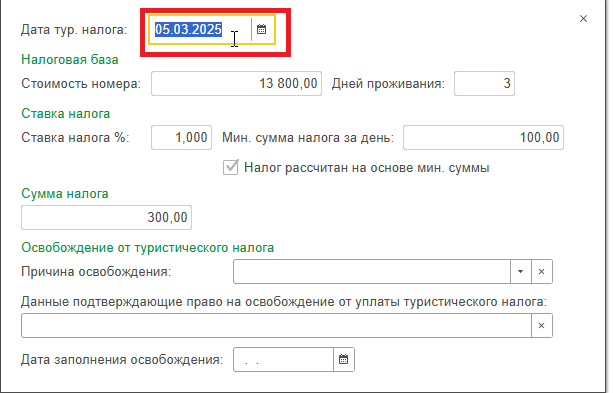
Task: Clear the exemption confirmation data field
Action: click(x=541, y=325)
